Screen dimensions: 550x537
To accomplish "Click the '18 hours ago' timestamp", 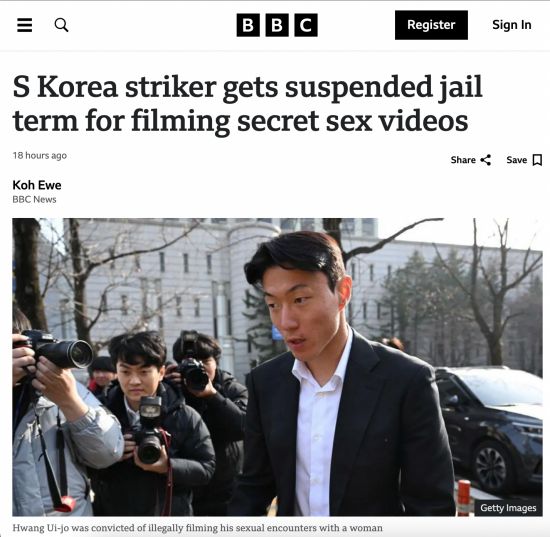I will [x=40, y=155].
